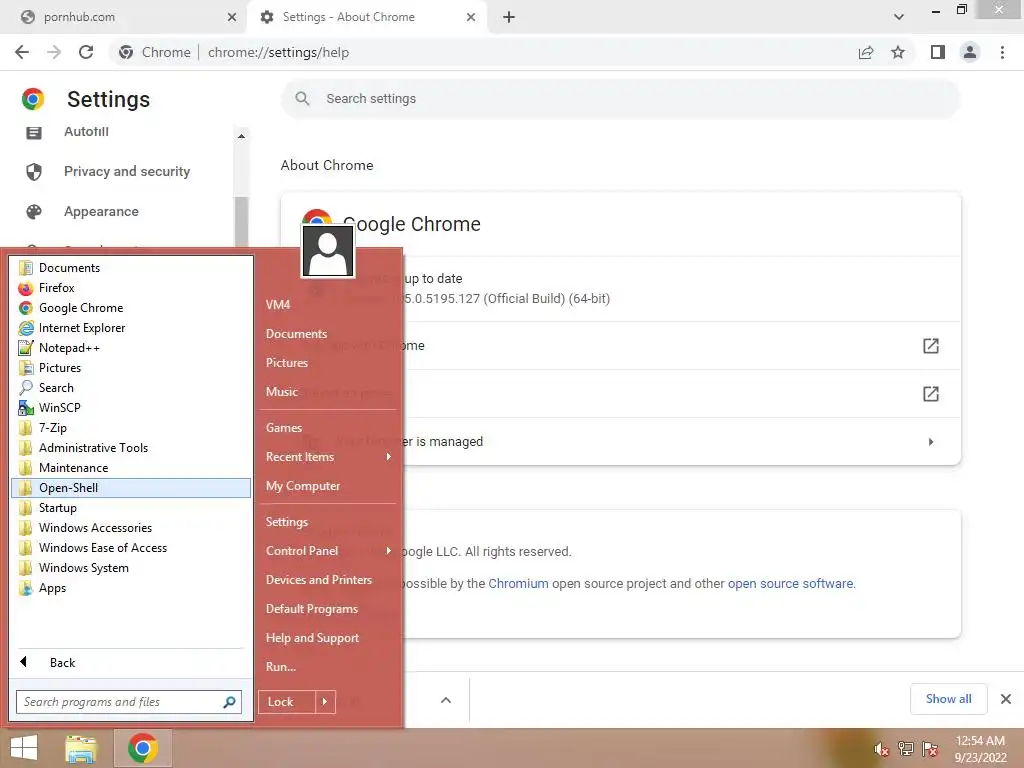Open Autofill in settings sidebar
Screen dimensions: 1024x768
click(86, 131)
